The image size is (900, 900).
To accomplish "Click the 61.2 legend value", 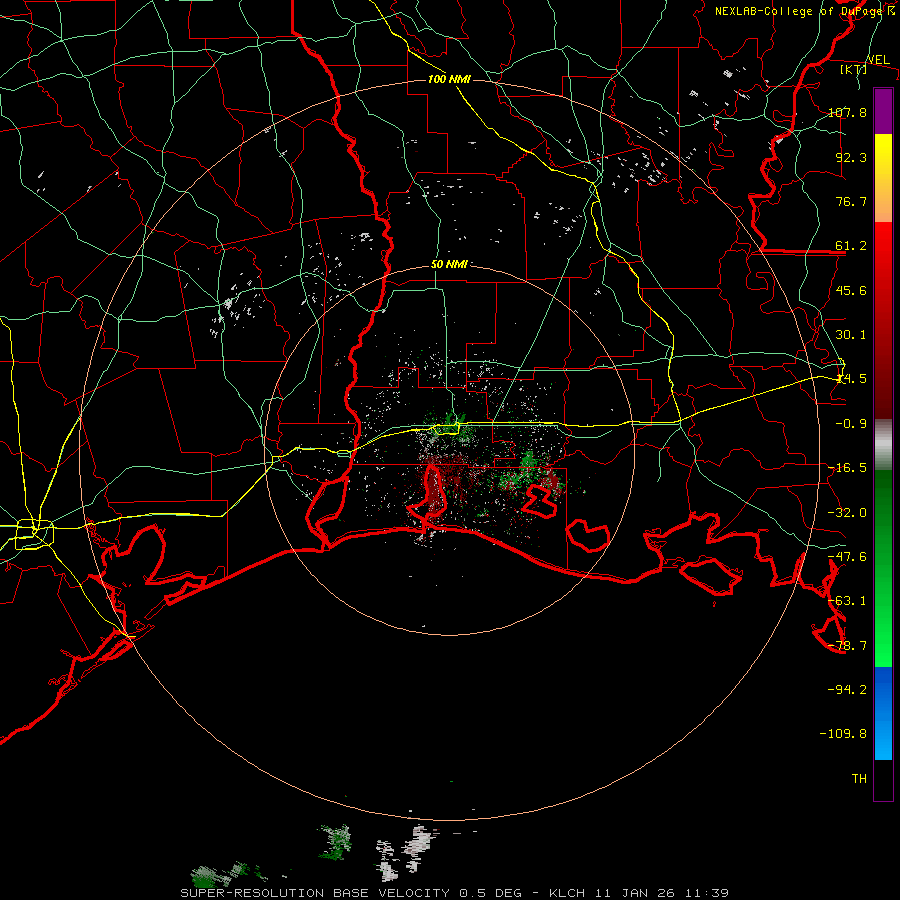I will (851, 246).
